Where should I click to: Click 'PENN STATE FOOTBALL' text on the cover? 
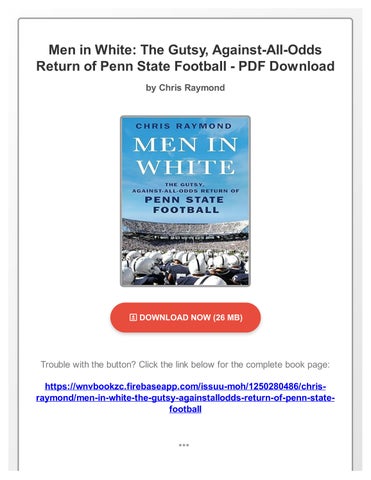tap(184, 205)
